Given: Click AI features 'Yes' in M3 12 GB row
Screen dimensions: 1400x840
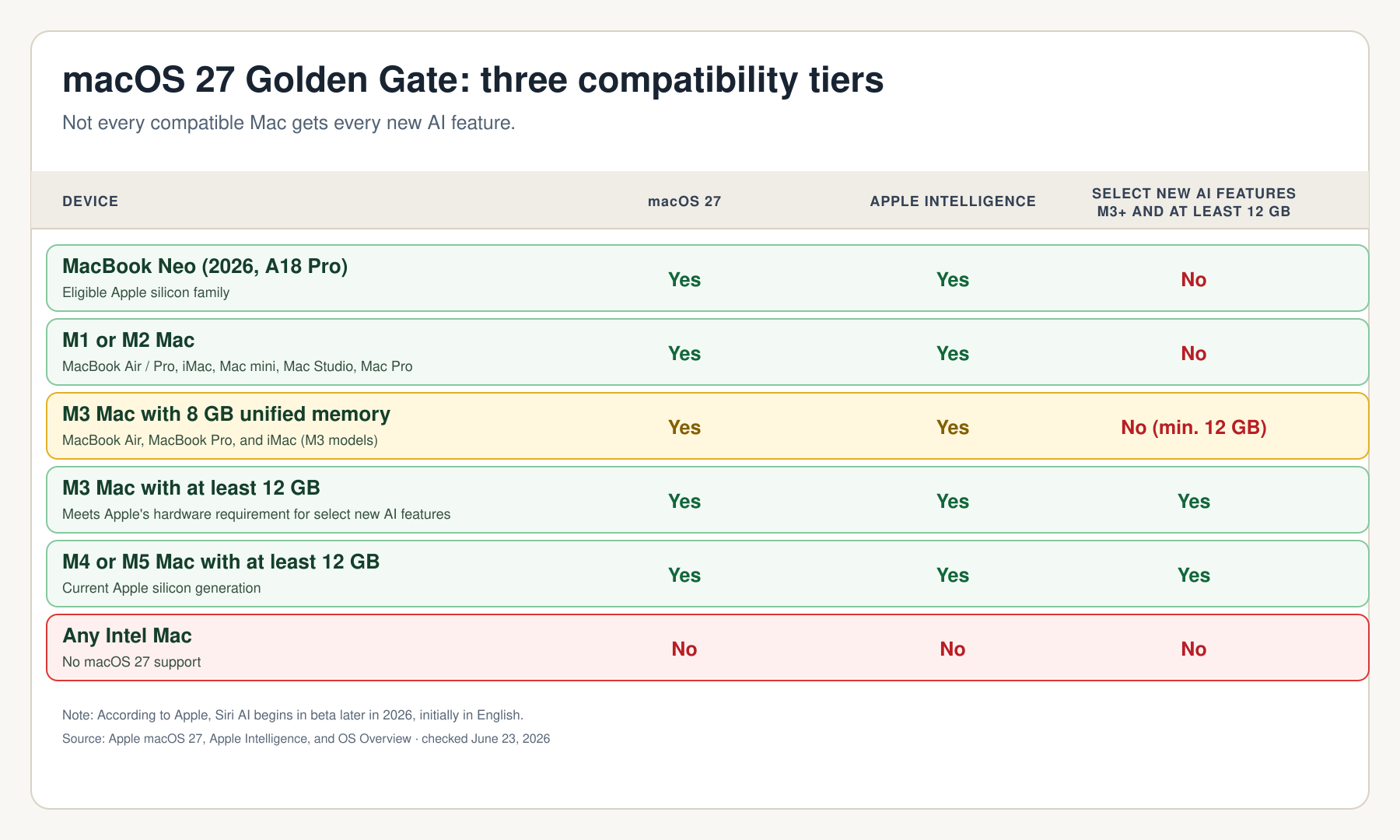Looking at the screenshot, I should point(1194,502).
